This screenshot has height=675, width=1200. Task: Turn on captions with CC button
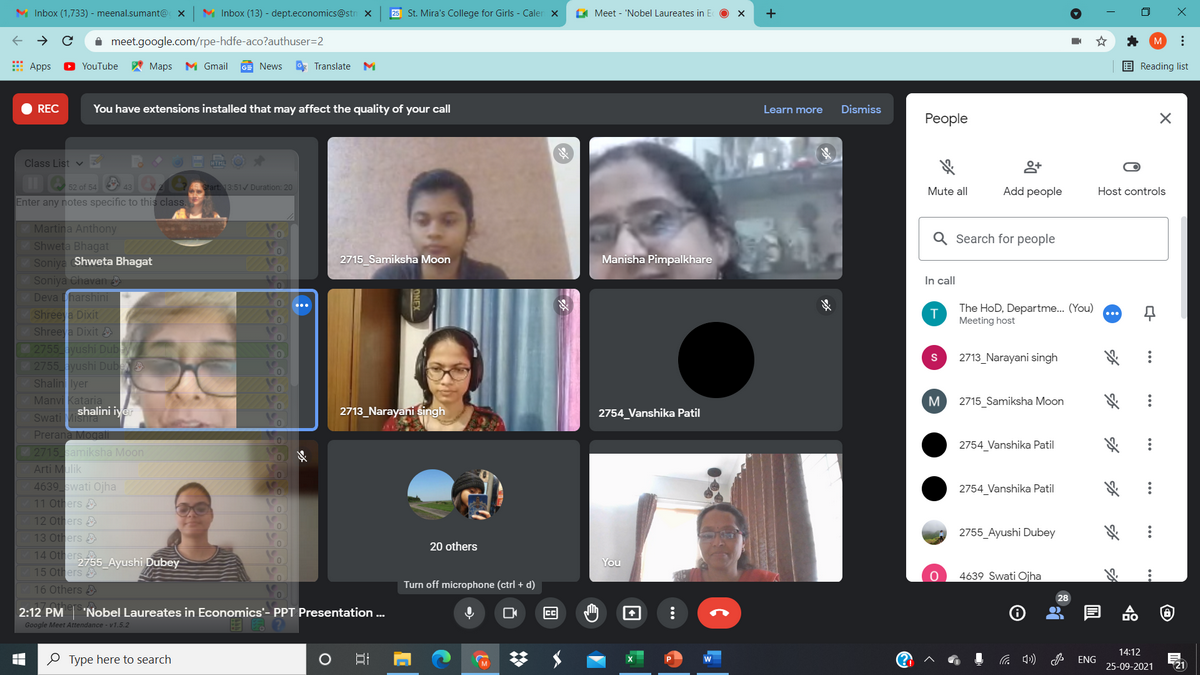tap(550, 613)
